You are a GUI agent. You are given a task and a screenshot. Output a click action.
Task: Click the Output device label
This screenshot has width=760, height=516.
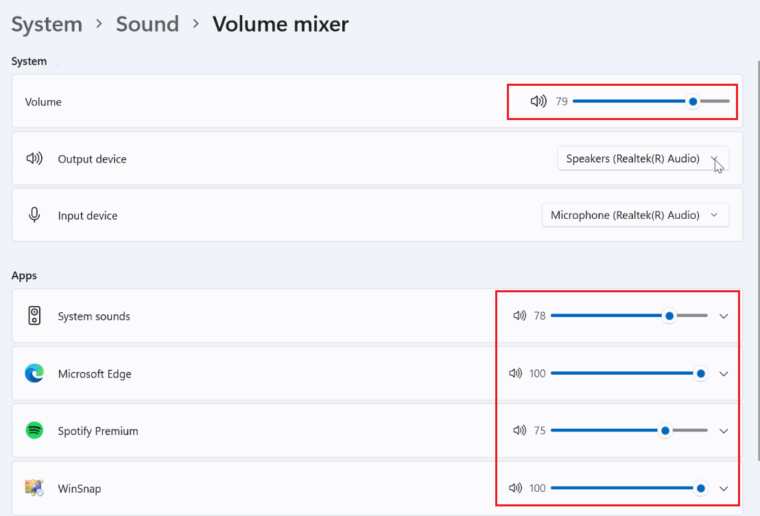(x=92, y=159)
